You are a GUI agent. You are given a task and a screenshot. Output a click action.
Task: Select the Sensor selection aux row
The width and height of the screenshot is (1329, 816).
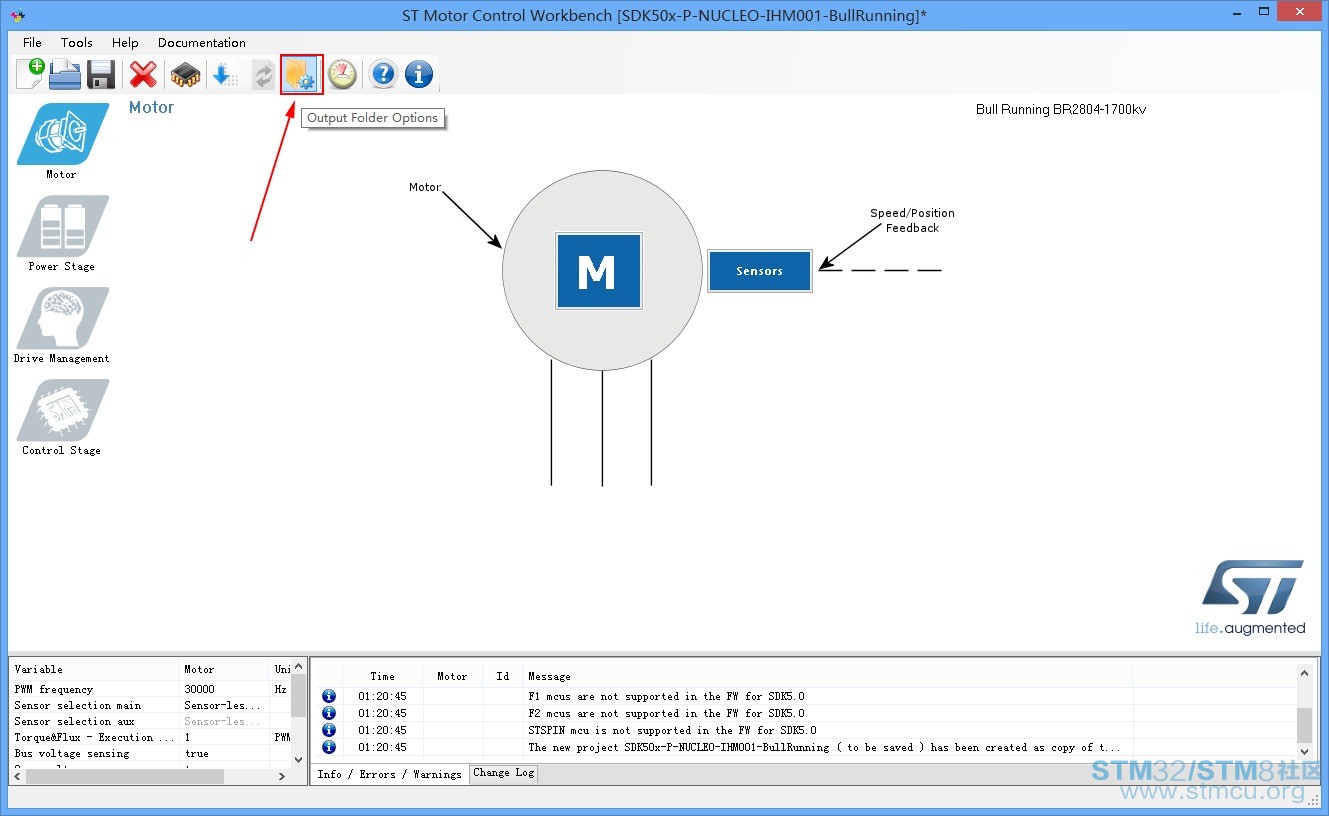151,721
